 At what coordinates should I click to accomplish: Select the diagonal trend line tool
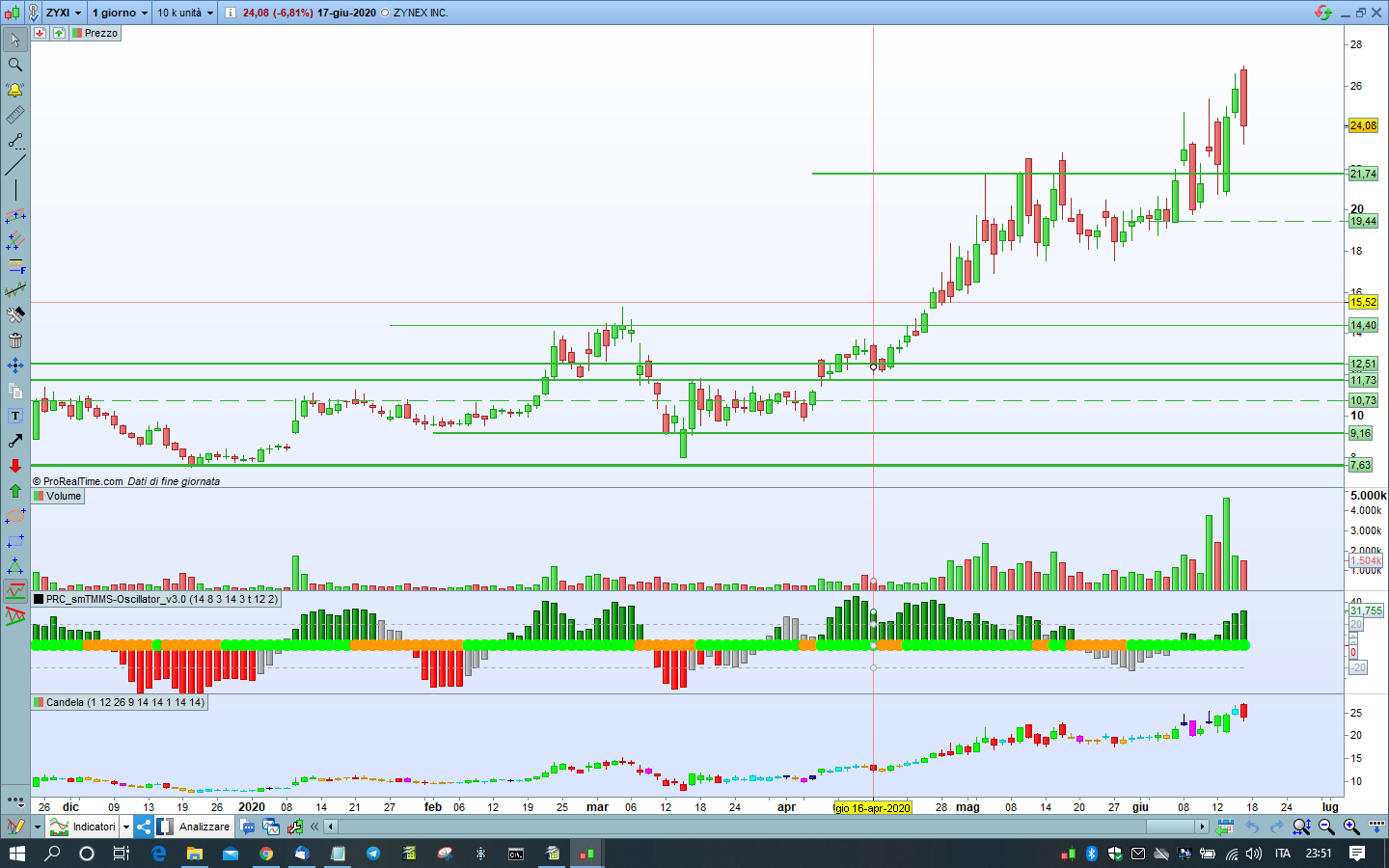[14, 165]
